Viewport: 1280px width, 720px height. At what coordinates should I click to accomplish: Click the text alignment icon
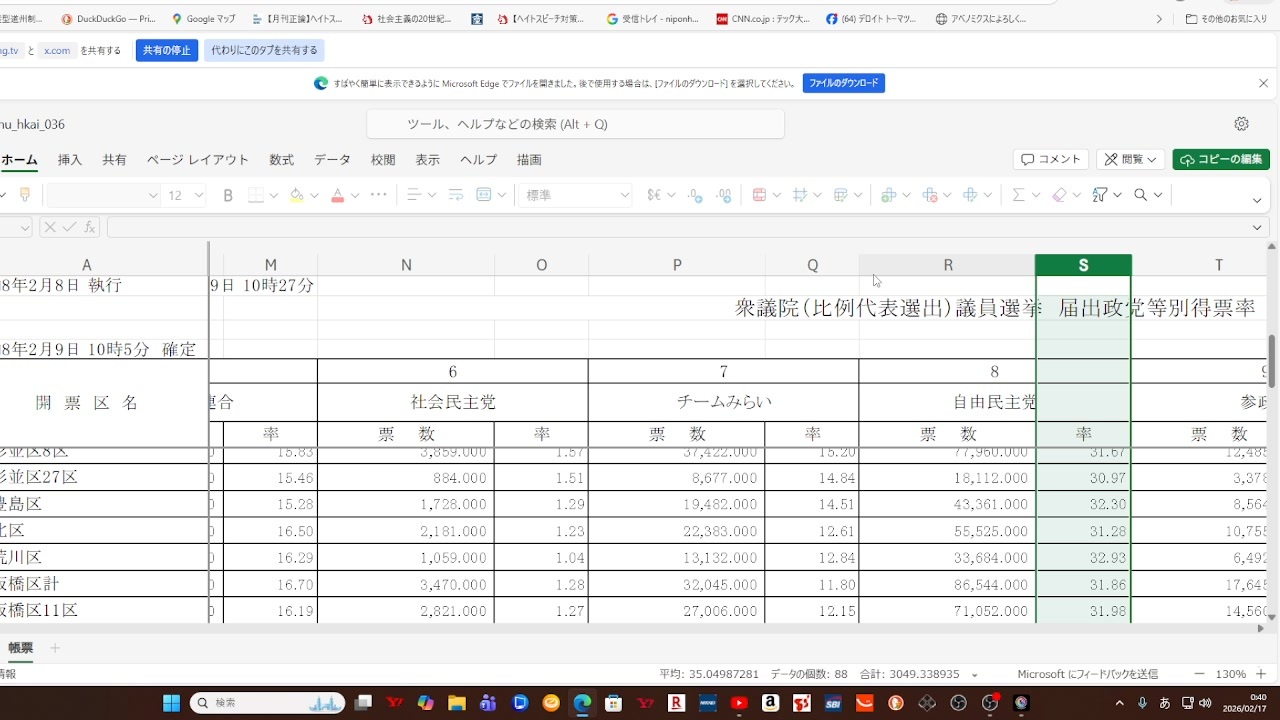click(414, 195)
